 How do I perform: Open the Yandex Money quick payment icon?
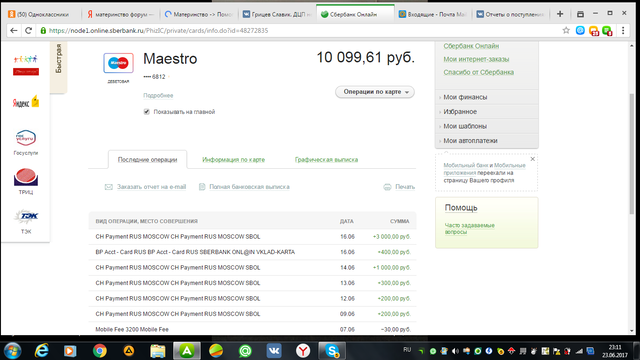[x=26, y=102]
